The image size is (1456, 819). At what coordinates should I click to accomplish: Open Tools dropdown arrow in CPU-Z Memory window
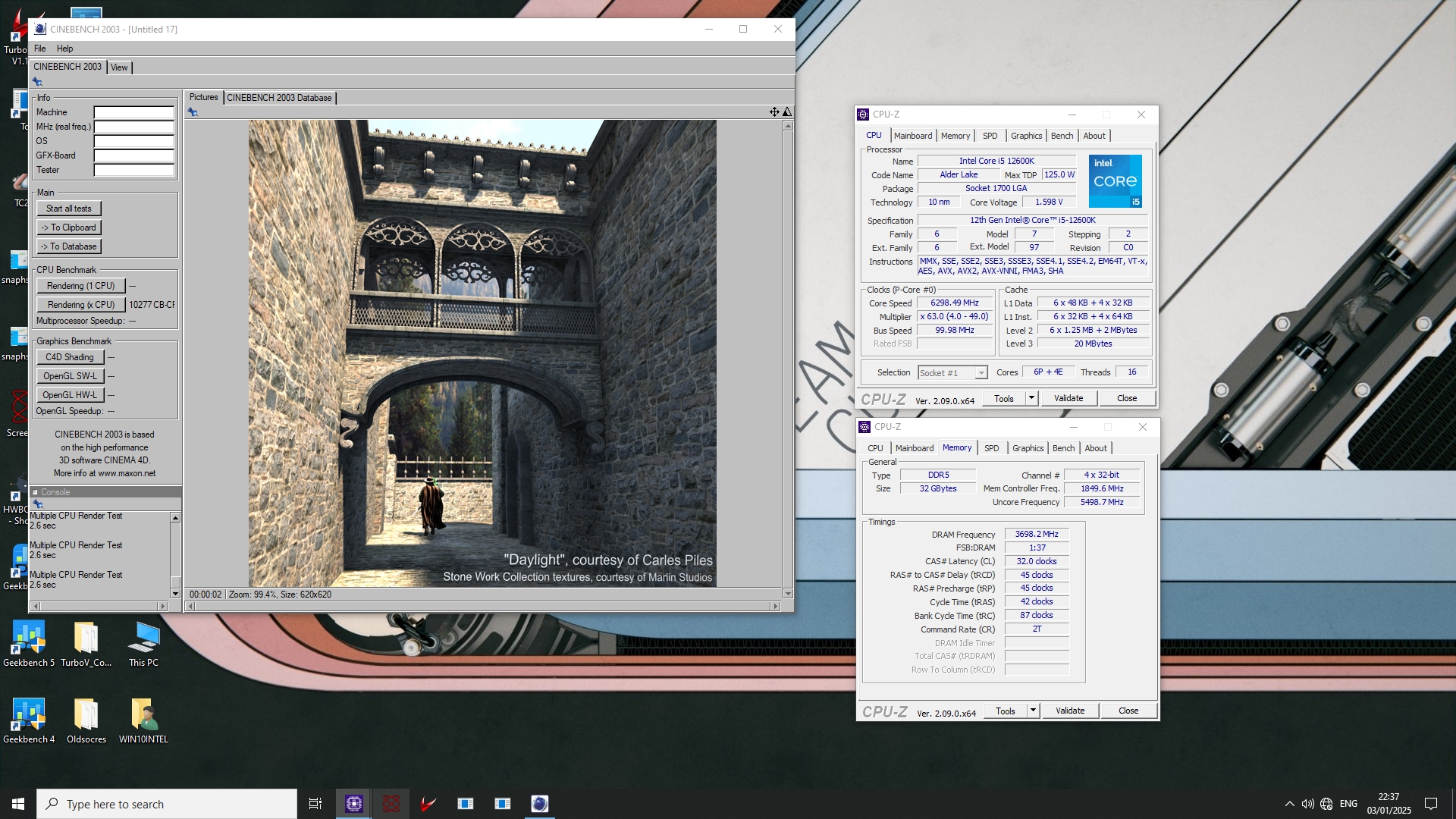pyautogui.click(x=1033, y=711)
